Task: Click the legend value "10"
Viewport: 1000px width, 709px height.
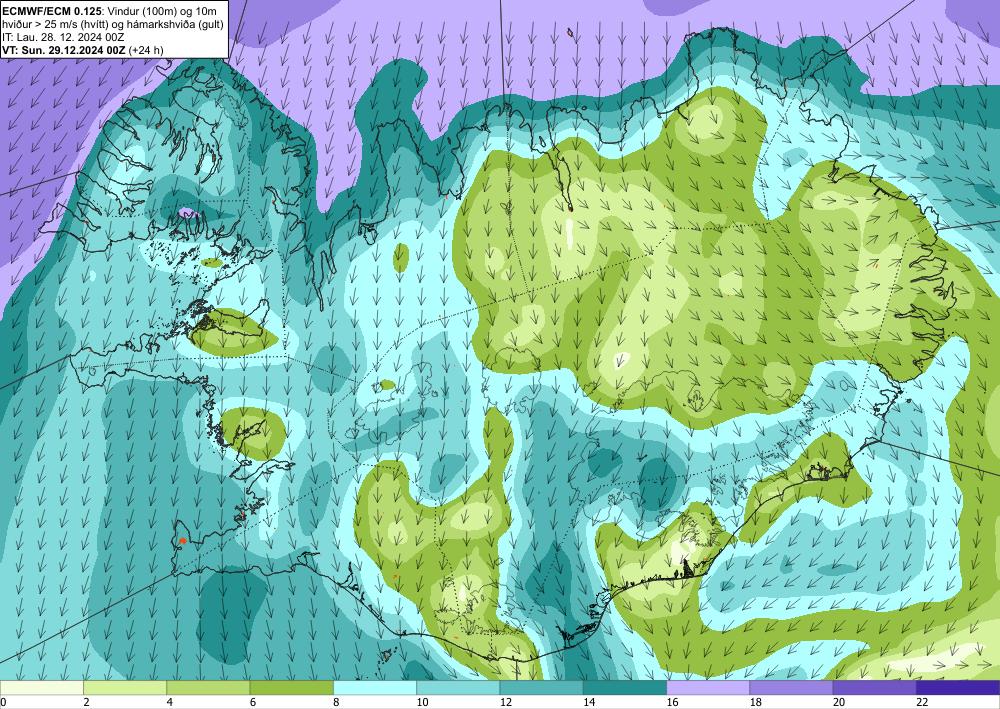Action: pos(422,702)
